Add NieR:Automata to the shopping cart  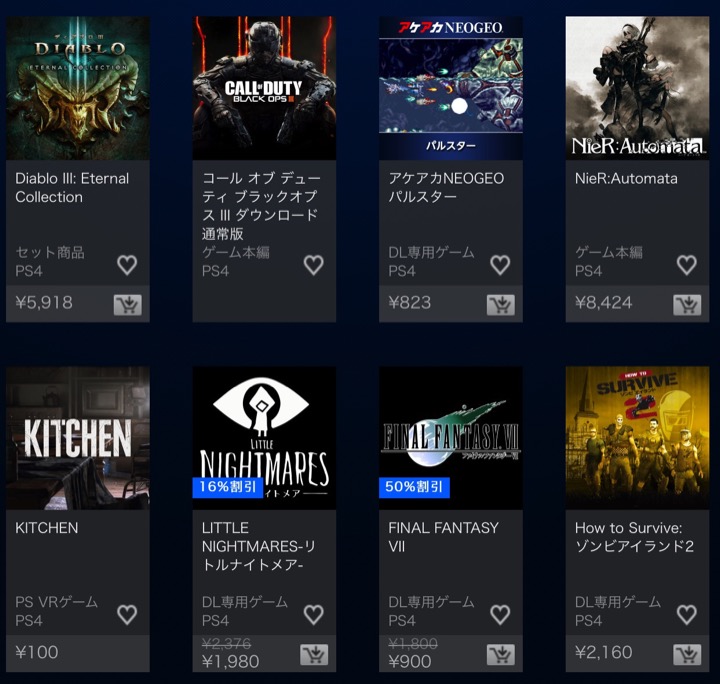point(687,305)
